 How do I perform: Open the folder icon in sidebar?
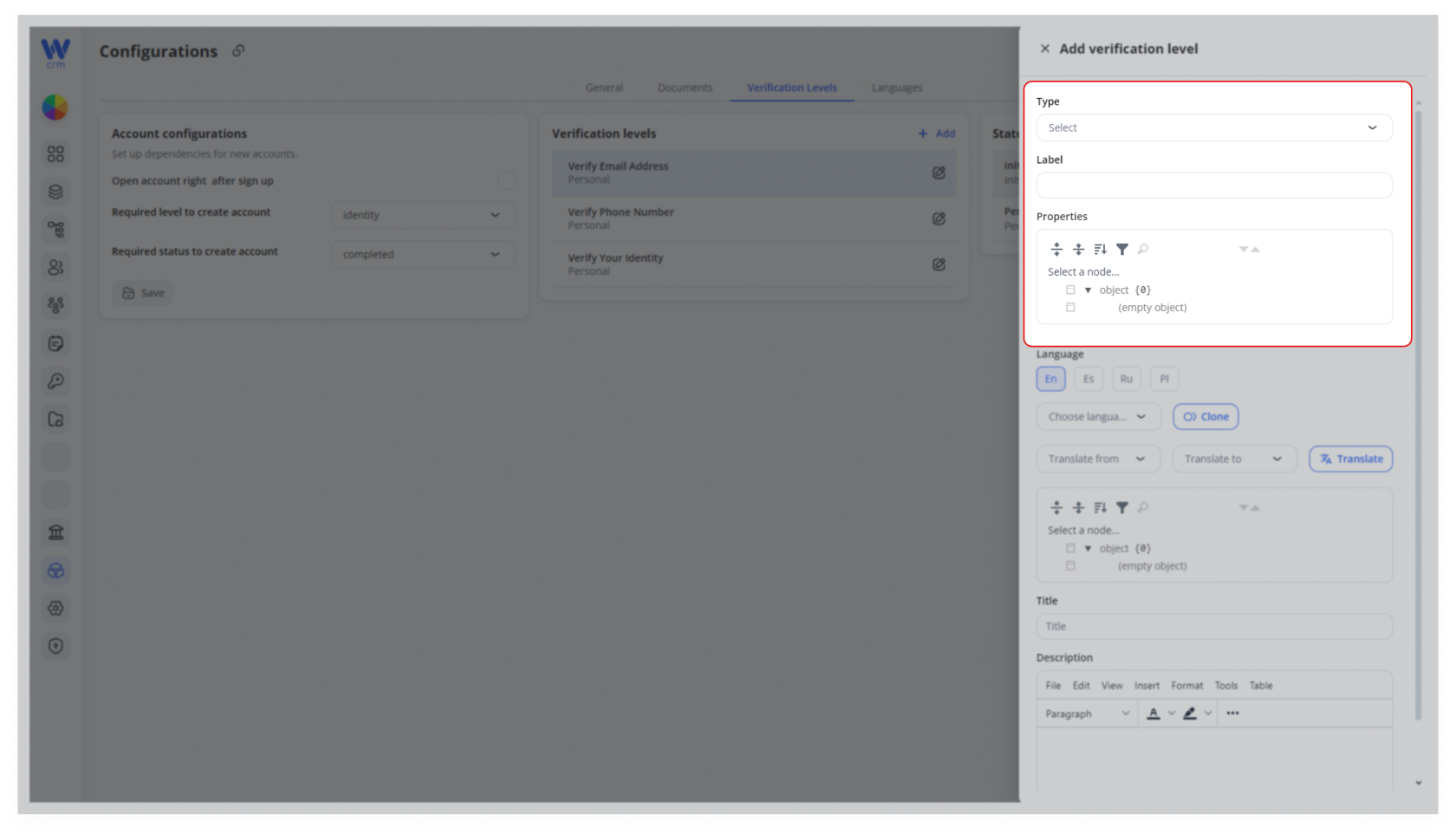[55, 419]
